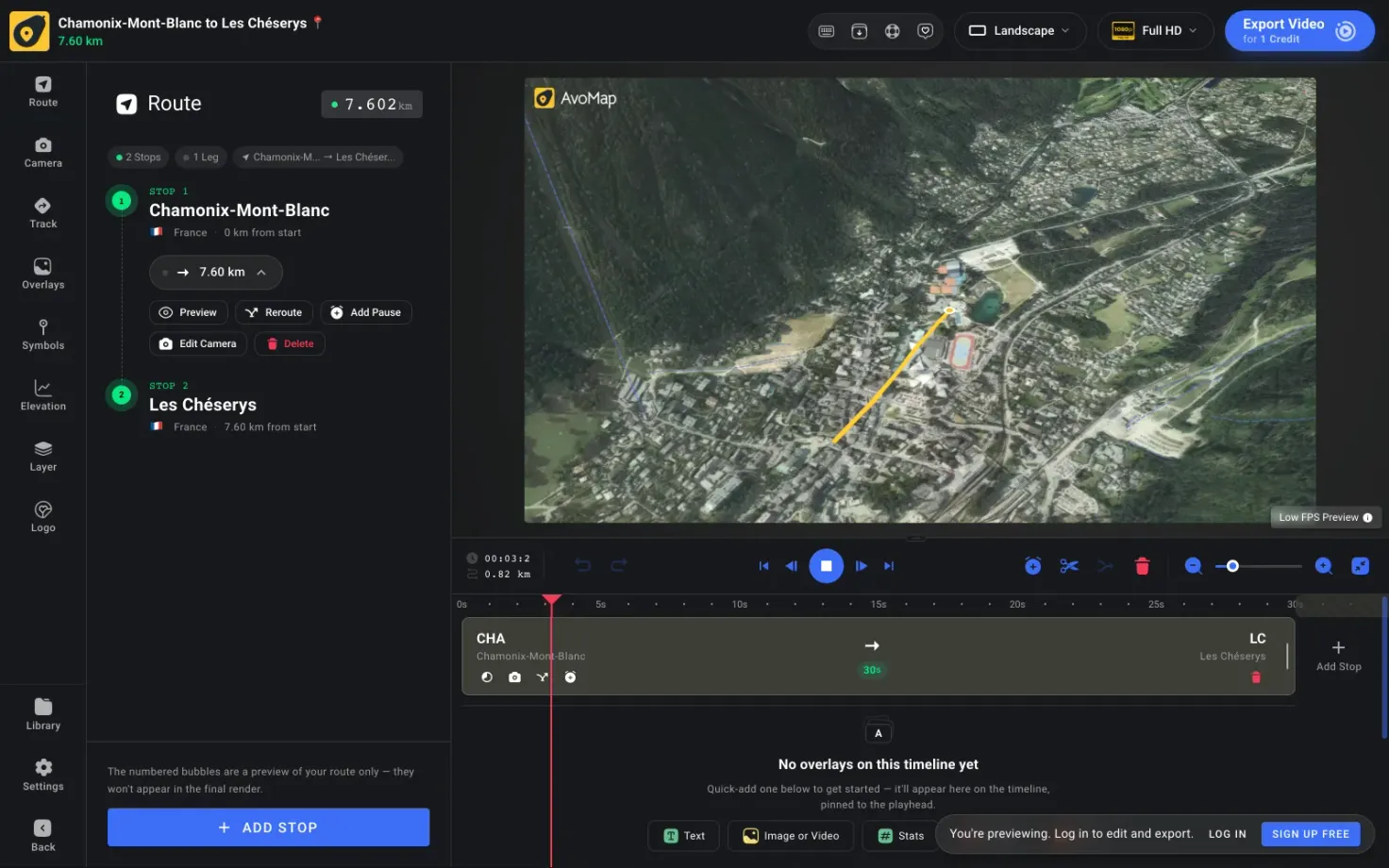Delete the Chamonix-Mont-Blanc leg
Screen dimensions: 1389x868
point(290,344)
